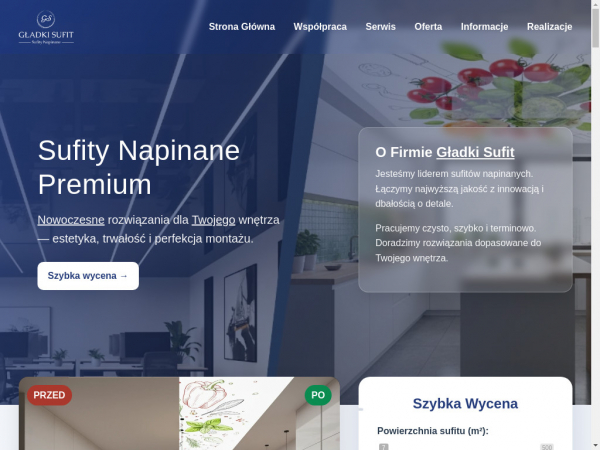Select Oferta in the top navigation
This screenshot has height=450, width=600.
click(x=428, y=27)
